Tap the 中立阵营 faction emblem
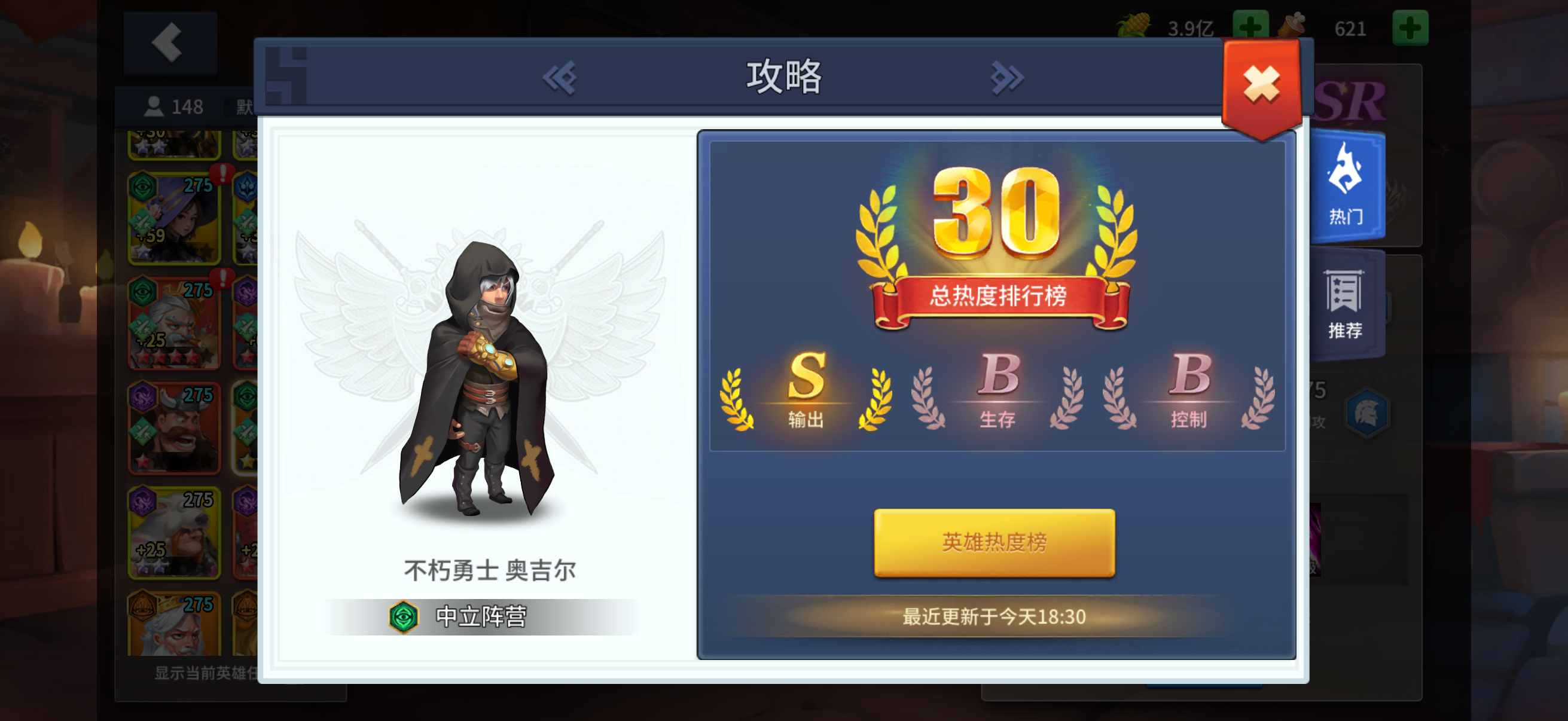Image resolution: width=1568 pixels, height=721 pixels. pos(404,617)
